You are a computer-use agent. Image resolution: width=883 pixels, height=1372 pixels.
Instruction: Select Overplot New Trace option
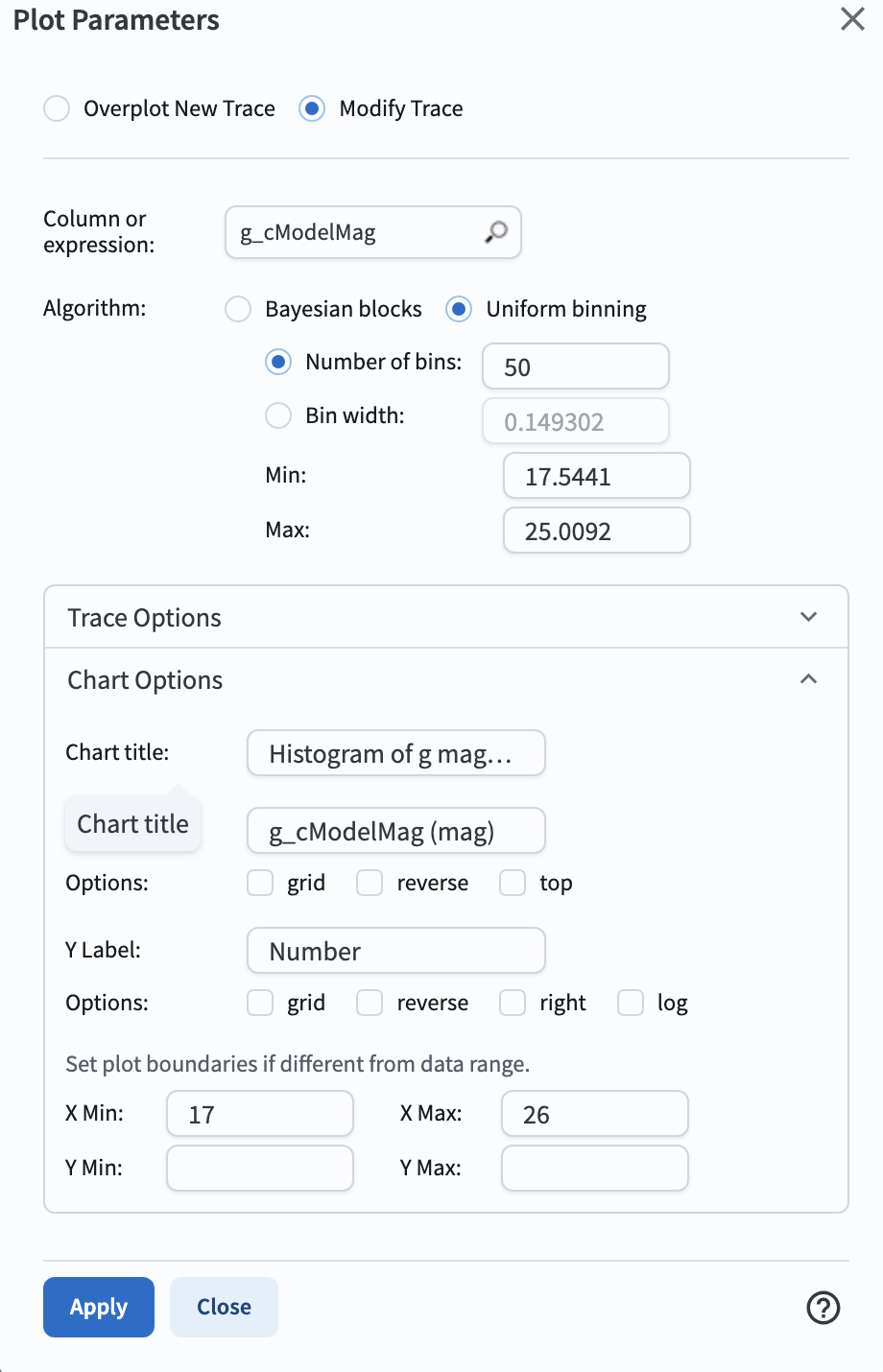point(58,108)
